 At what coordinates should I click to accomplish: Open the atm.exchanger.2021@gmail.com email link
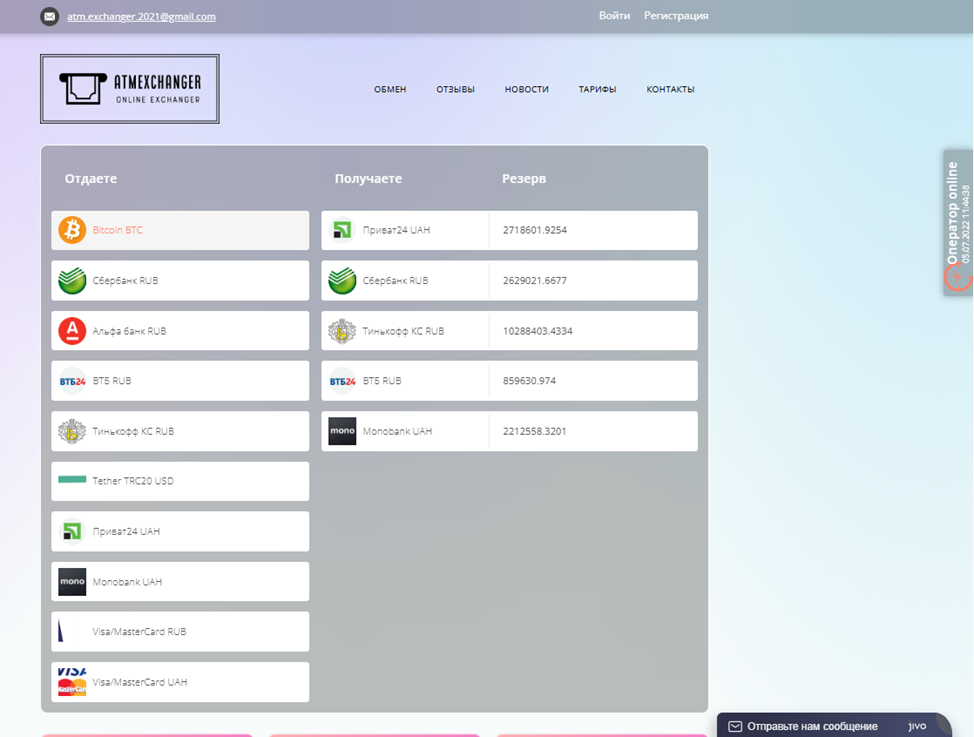(141, 17)
